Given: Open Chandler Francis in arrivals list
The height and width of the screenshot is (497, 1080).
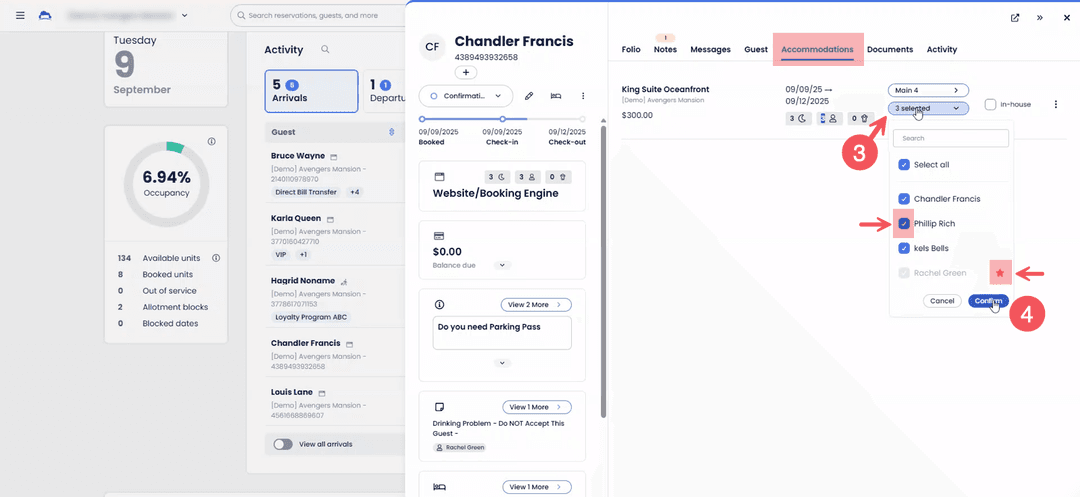Looking at the screenshot, I should pos(305,343).
